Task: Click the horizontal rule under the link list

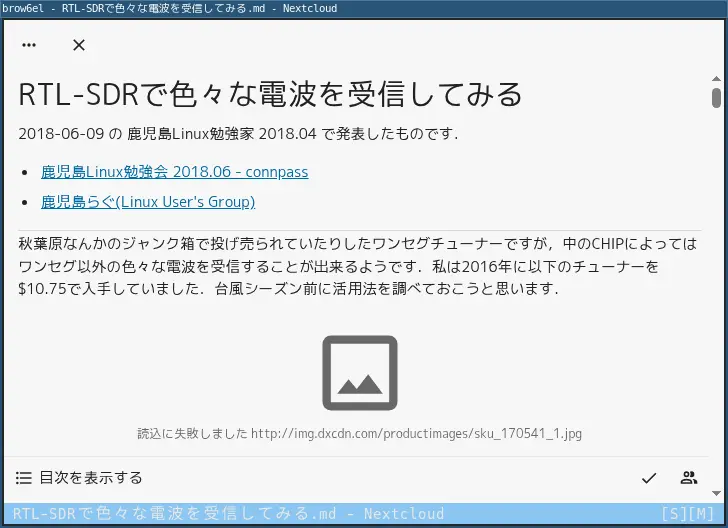Action: (360, 230)
